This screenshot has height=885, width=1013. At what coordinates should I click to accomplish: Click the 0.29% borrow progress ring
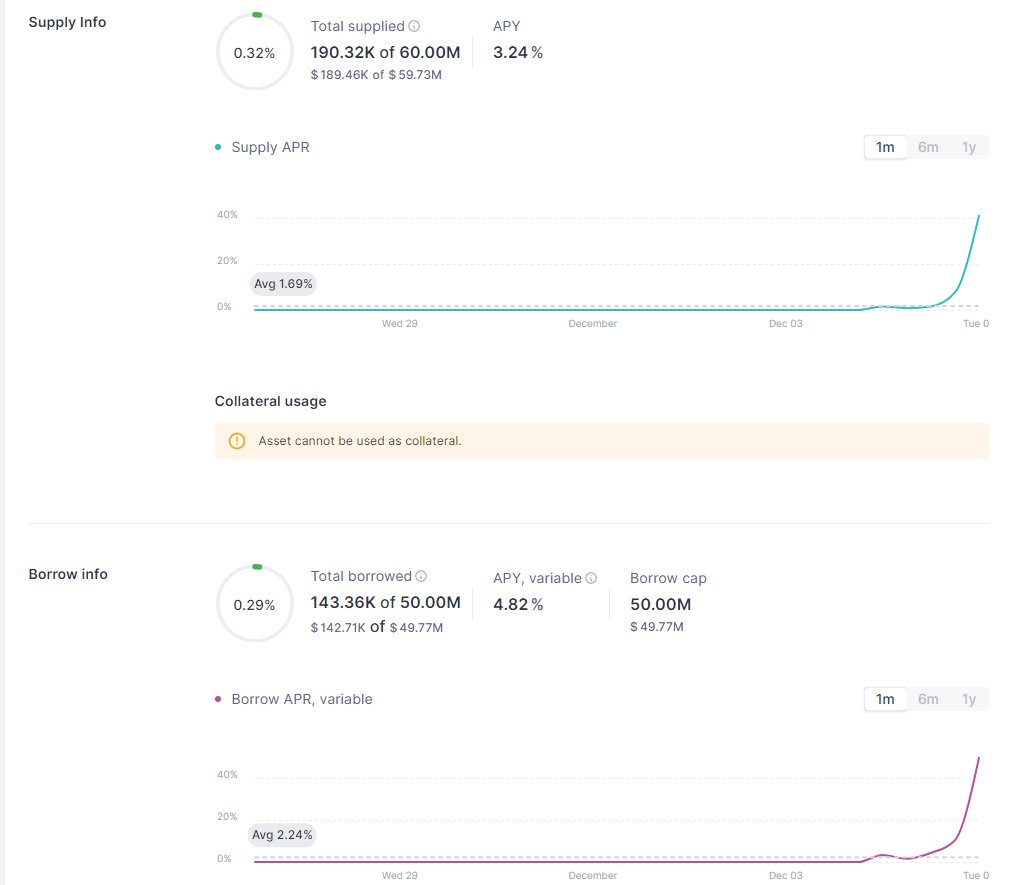[254, 604]
